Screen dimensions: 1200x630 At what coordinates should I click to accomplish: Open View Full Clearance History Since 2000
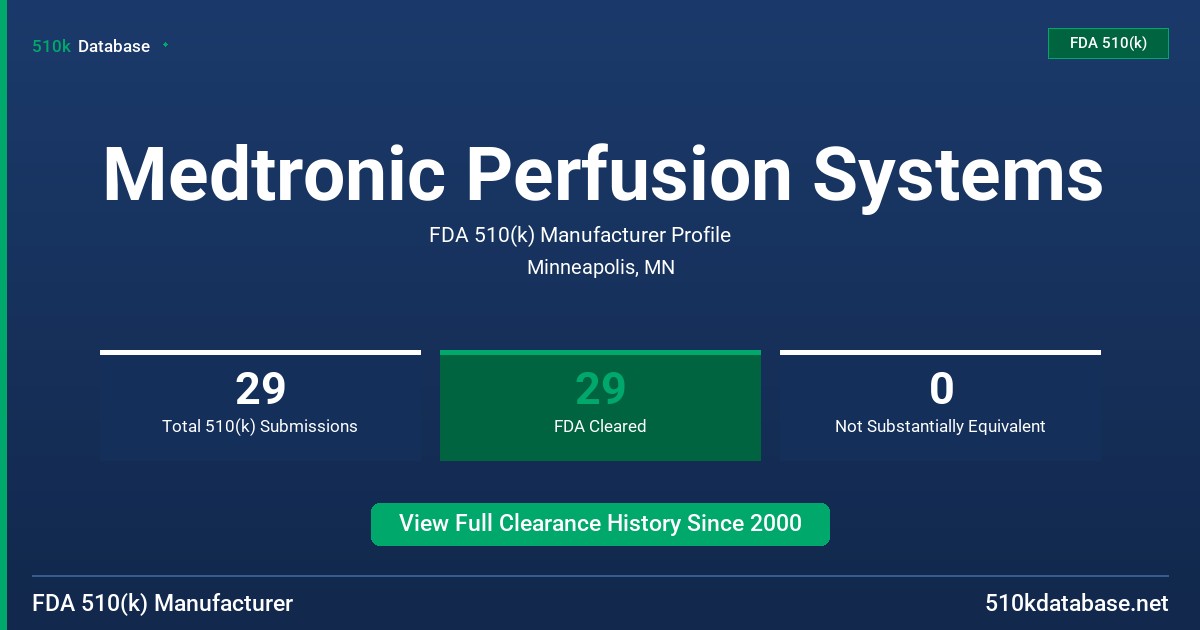pos(600,524)
